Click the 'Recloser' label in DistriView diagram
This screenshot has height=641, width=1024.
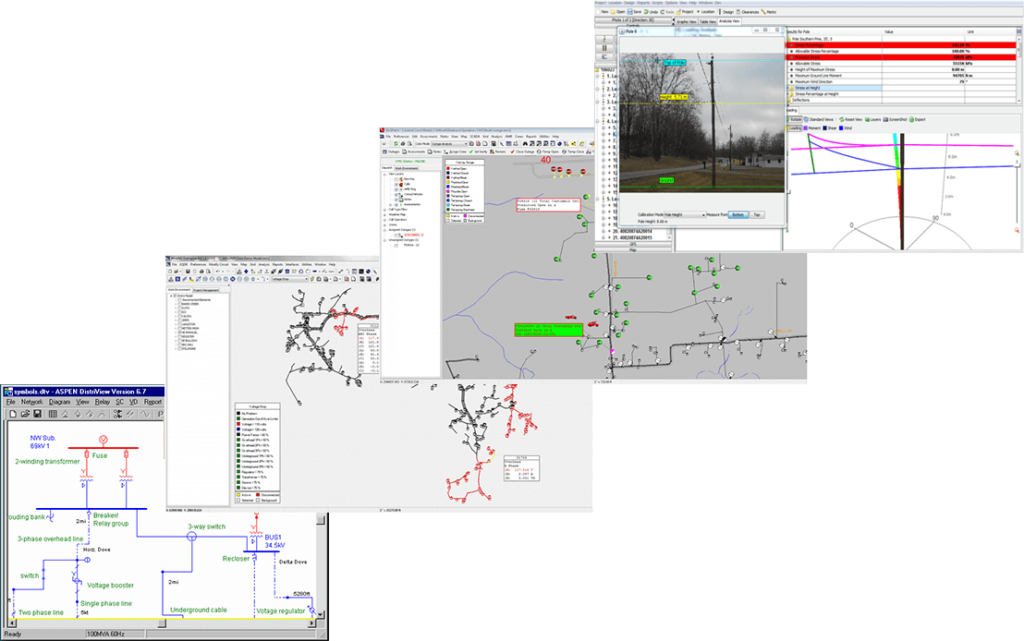(236, 559)
